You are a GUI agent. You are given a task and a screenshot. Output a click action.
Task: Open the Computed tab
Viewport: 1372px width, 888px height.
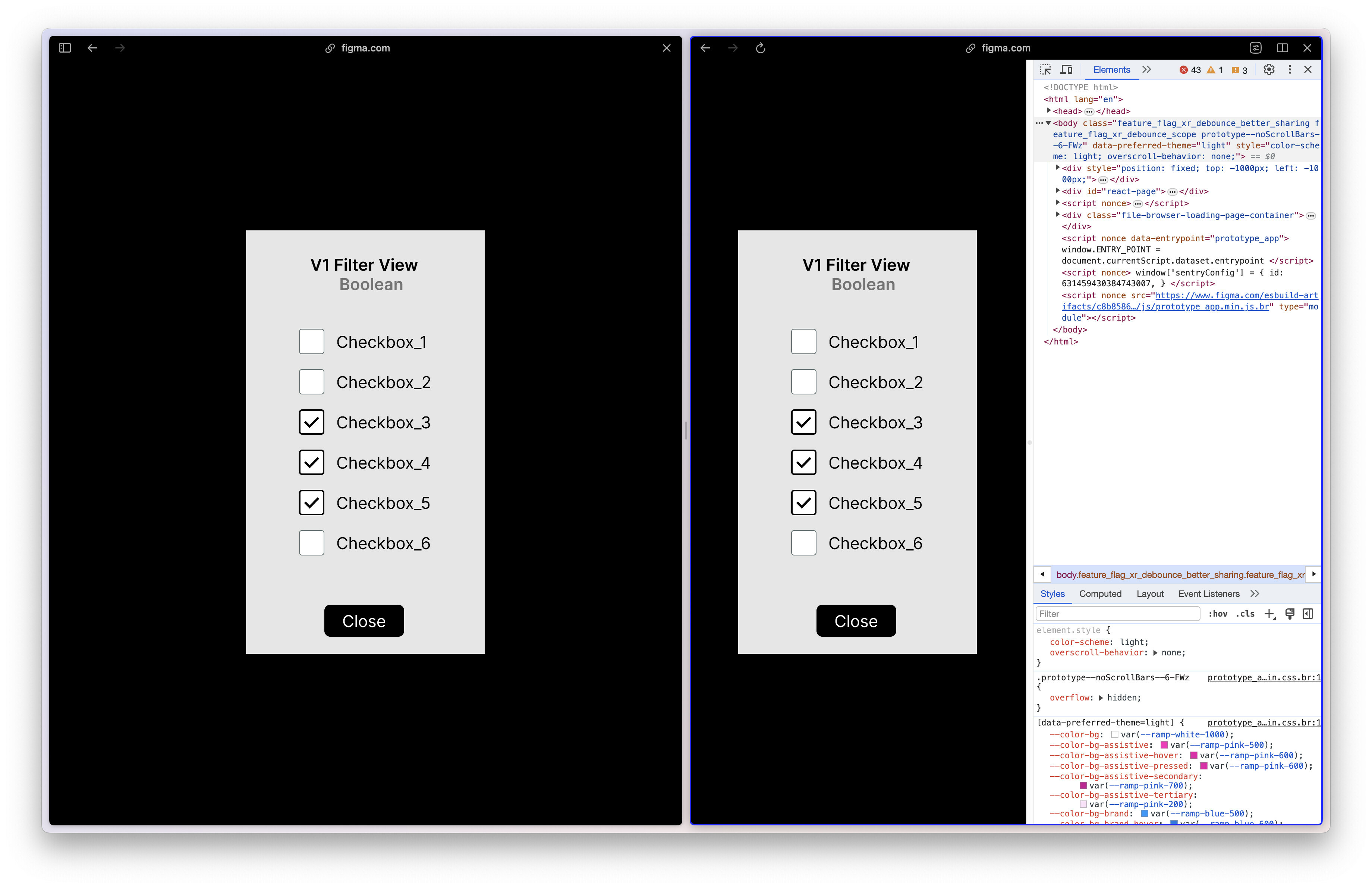click(x=1100, y=593)
